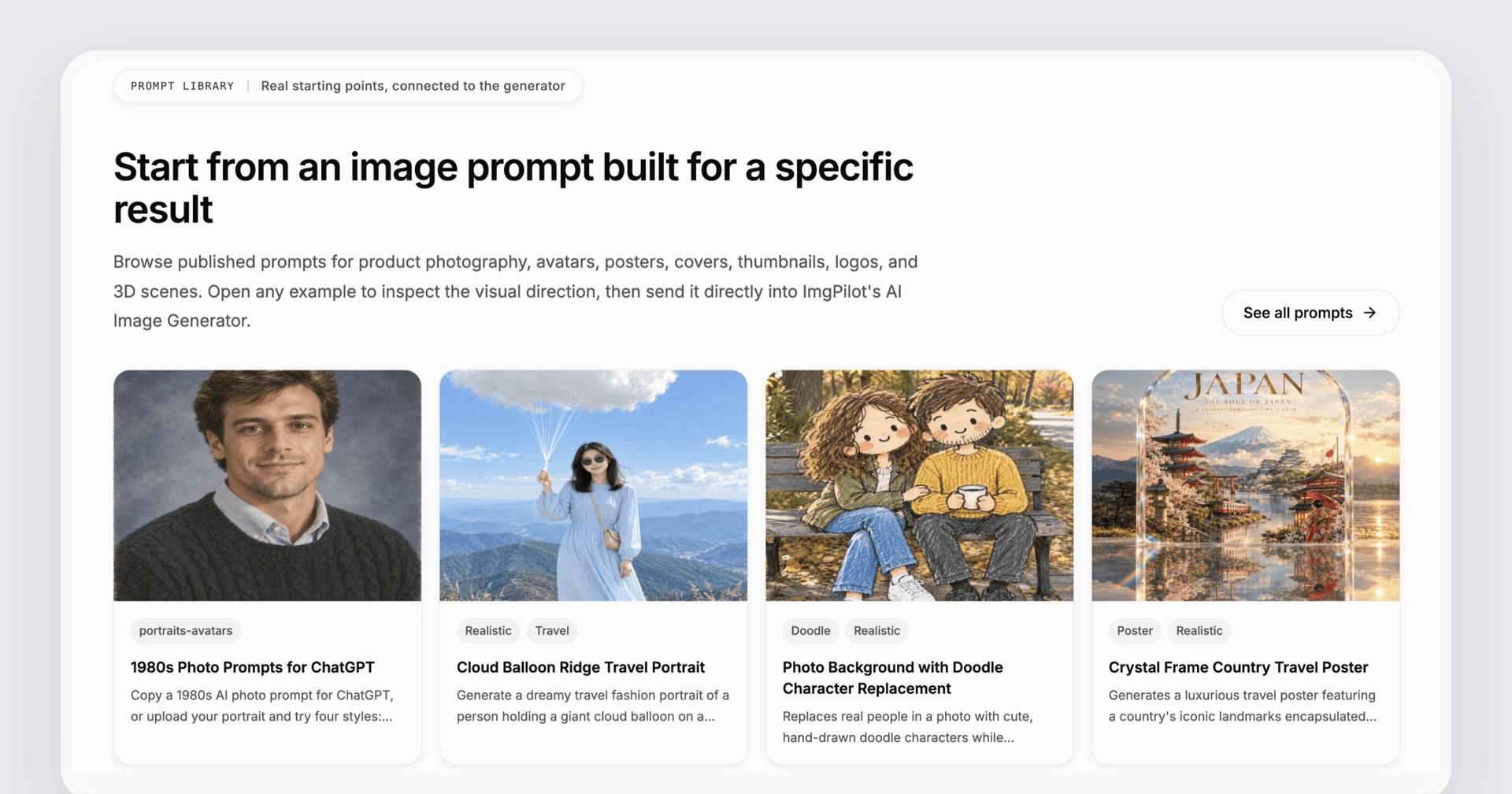Open the cloud balloon travel portrait image

coord(594,485)
